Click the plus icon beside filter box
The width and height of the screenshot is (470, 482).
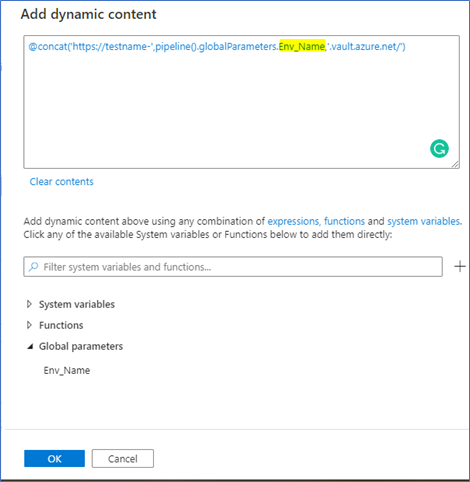(x=460, y=266)
